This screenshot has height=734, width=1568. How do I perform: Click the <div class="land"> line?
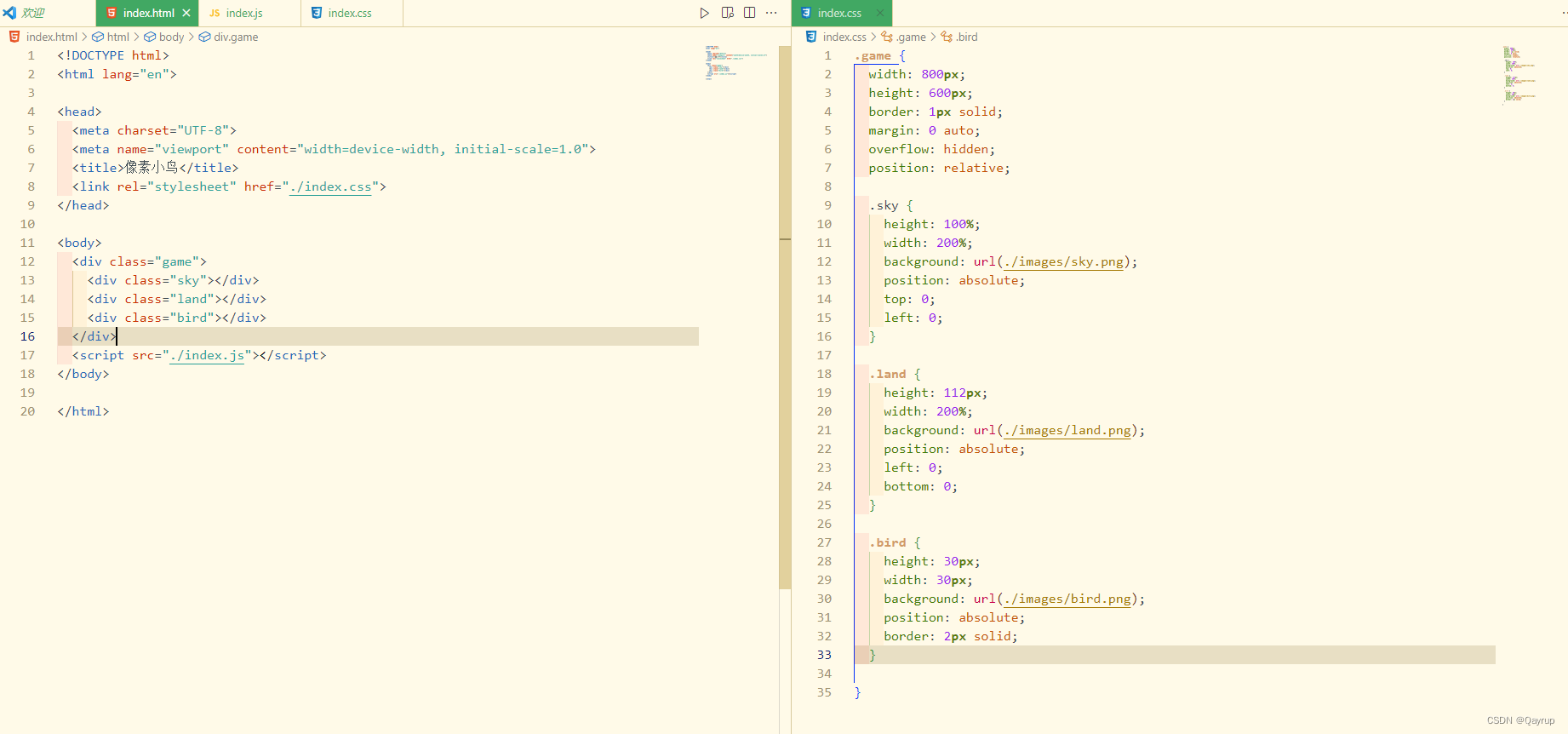coord(177,299)
